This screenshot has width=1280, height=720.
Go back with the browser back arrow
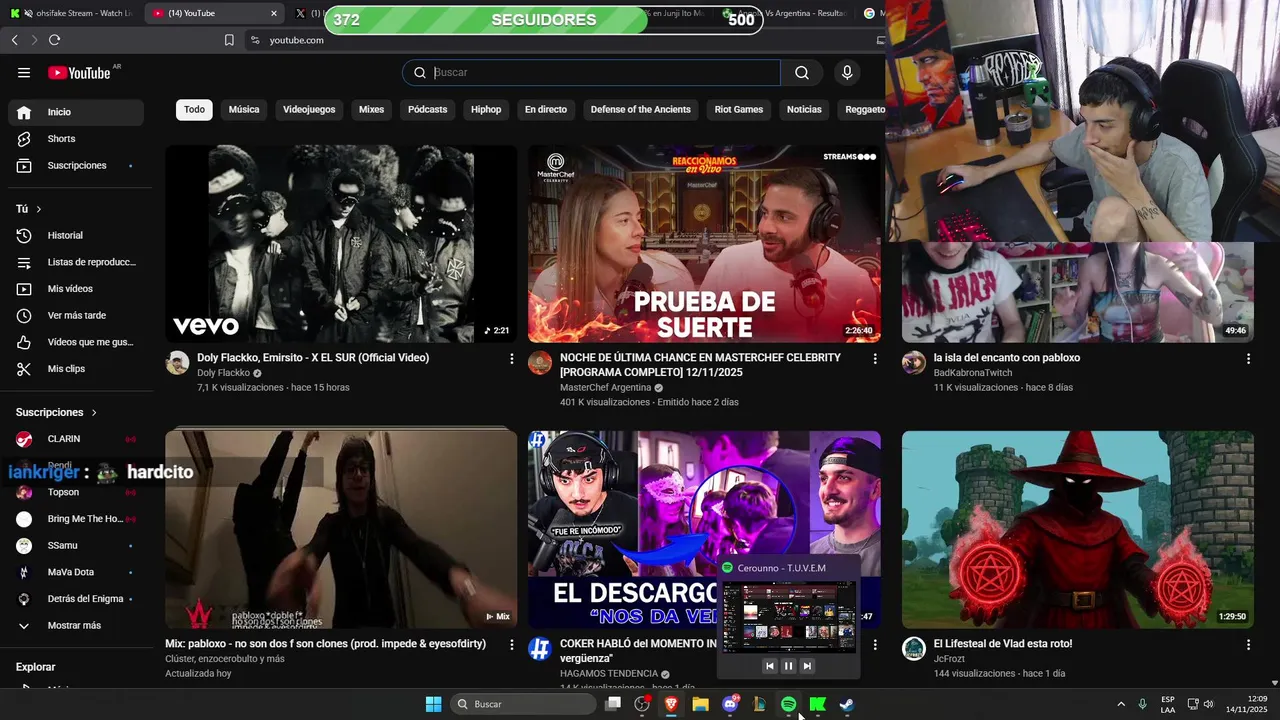click(14, 40)
